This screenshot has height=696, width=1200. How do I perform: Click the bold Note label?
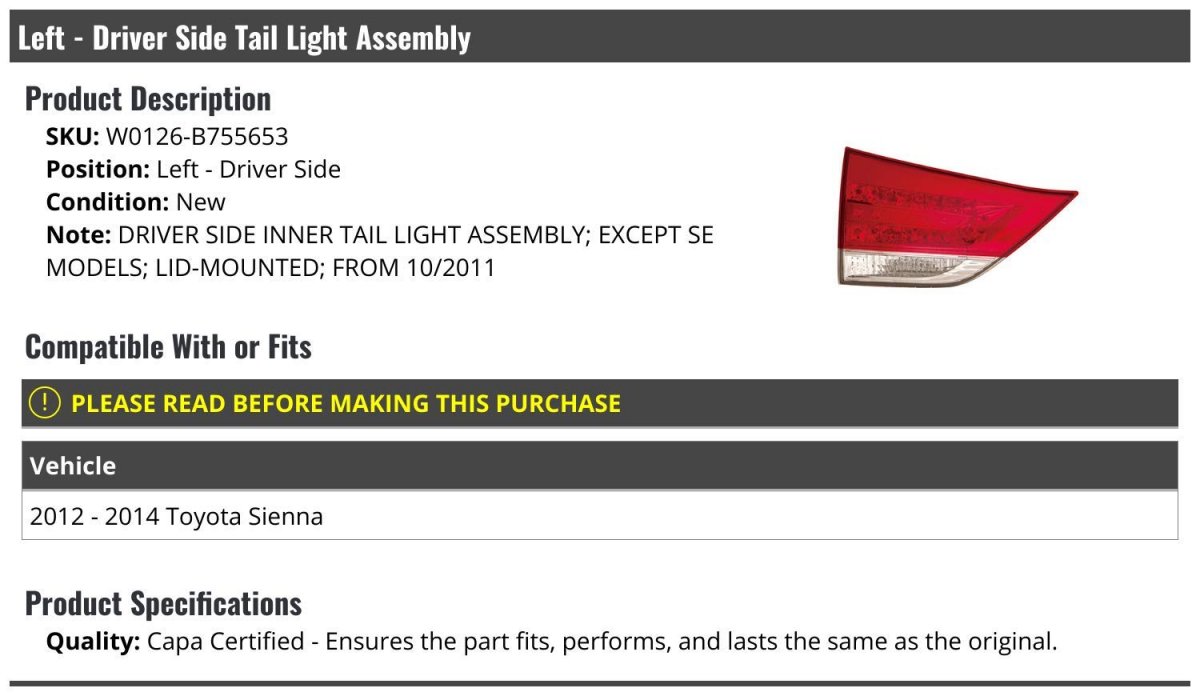tap(78, 235)
